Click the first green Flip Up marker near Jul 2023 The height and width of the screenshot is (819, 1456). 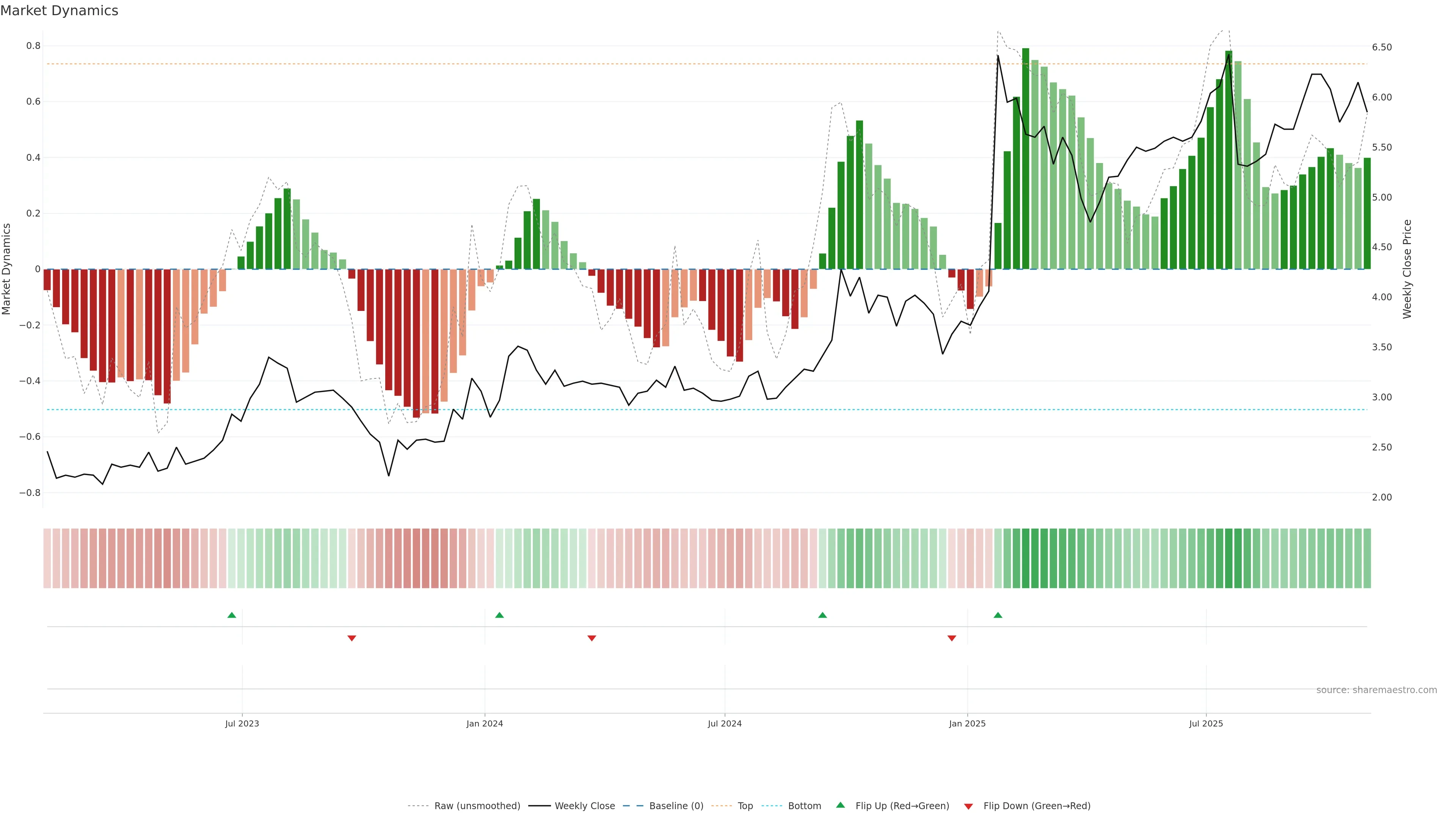pyautogui.click(x=232, y=615)
